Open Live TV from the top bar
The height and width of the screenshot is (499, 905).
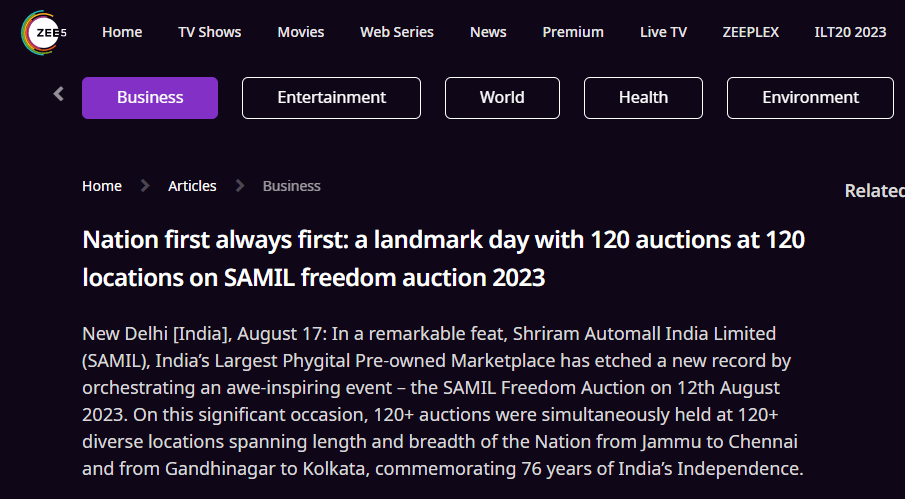click(663, 32)
